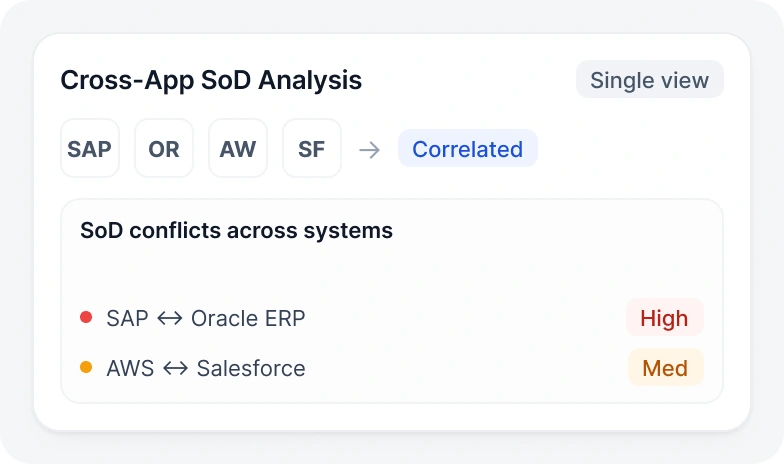Click the SoD conflicts across systems heading
The image size is (784, 464).
(x=236, y=230)
